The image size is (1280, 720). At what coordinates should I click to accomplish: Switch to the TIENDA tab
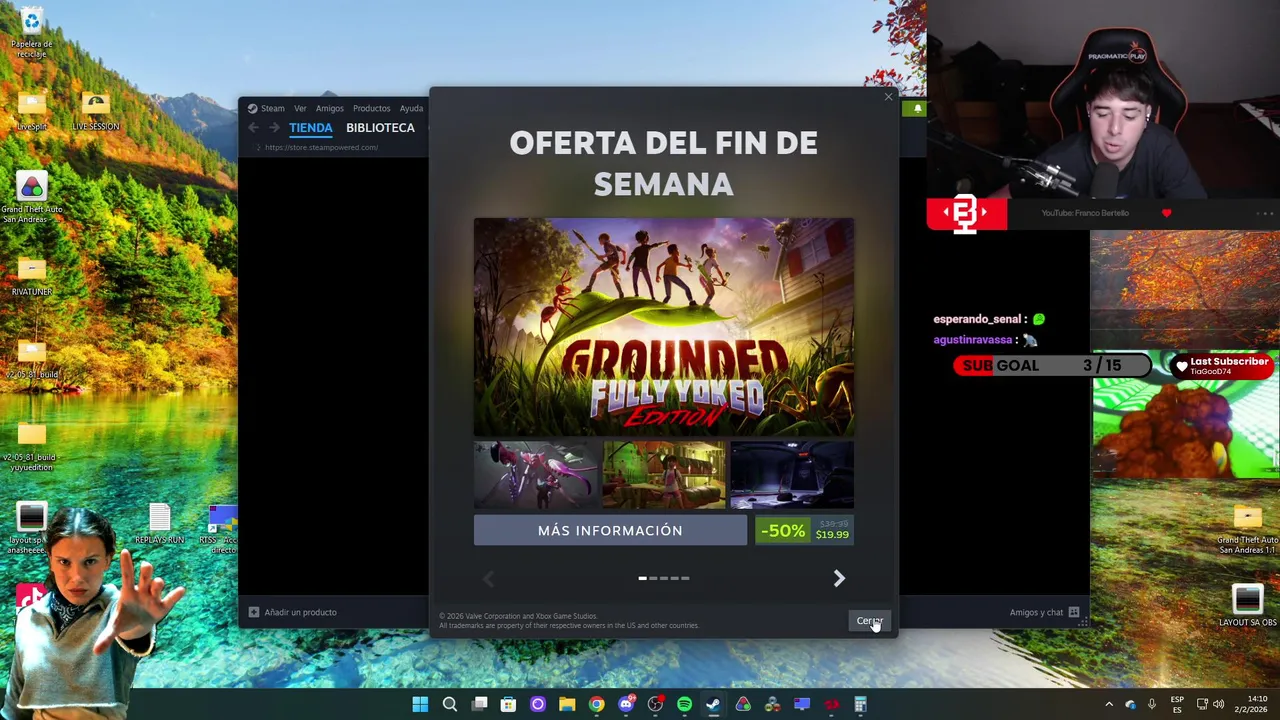tap(310, 128)
